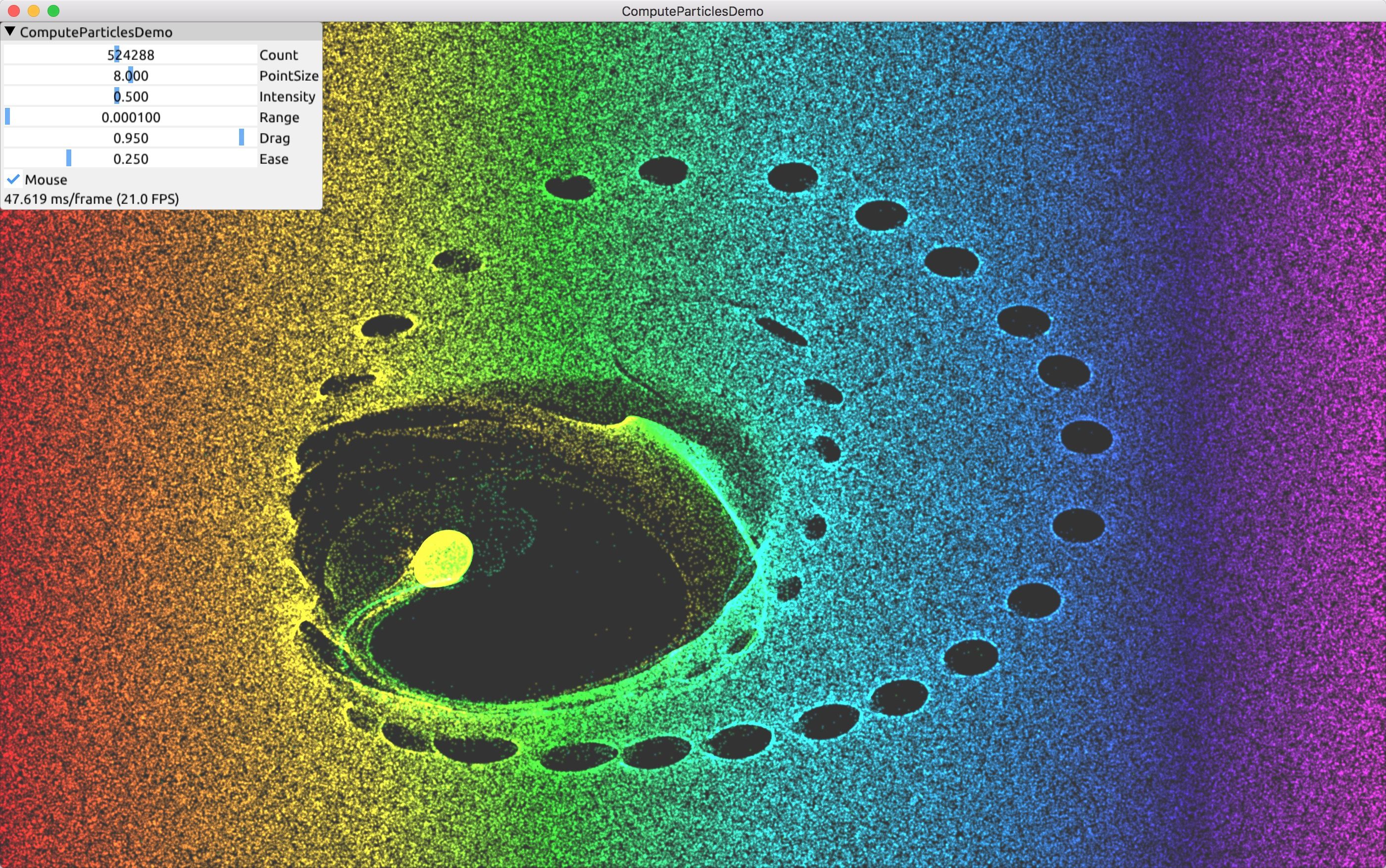The width and height of the screenshot is (1386, 868).
Task: Click the Range slider handle
Action: point(7,117)
